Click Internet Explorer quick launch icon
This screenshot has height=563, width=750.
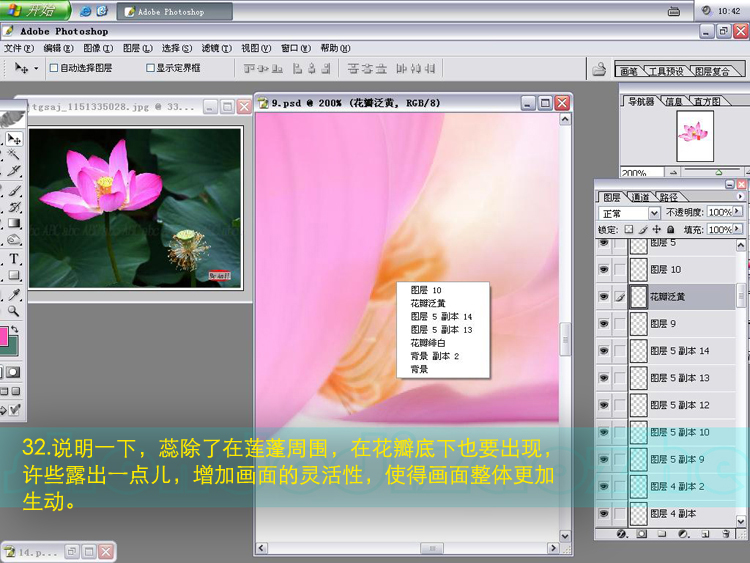[x=86, y=11]
